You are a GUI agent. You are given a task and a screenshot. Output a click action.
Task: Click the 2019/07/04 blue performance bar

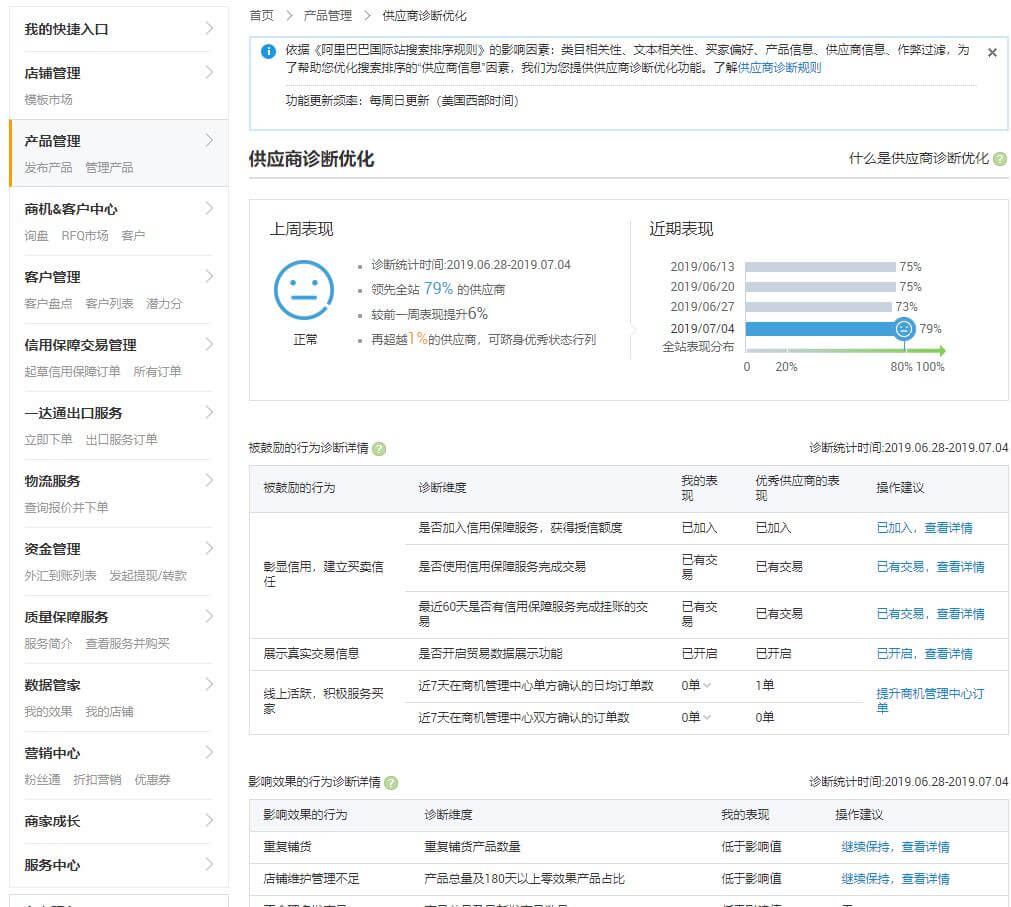(x=820, y=328)
